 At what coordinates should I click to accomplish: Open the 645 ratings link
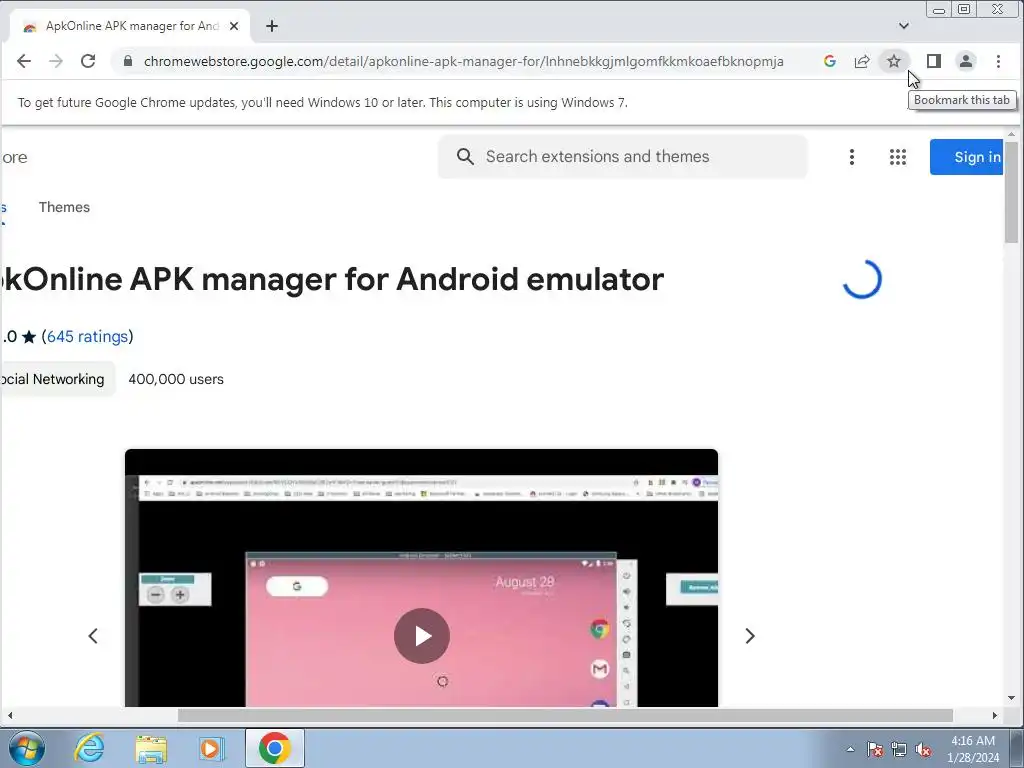pyautogui.click(x=88, y=336)
